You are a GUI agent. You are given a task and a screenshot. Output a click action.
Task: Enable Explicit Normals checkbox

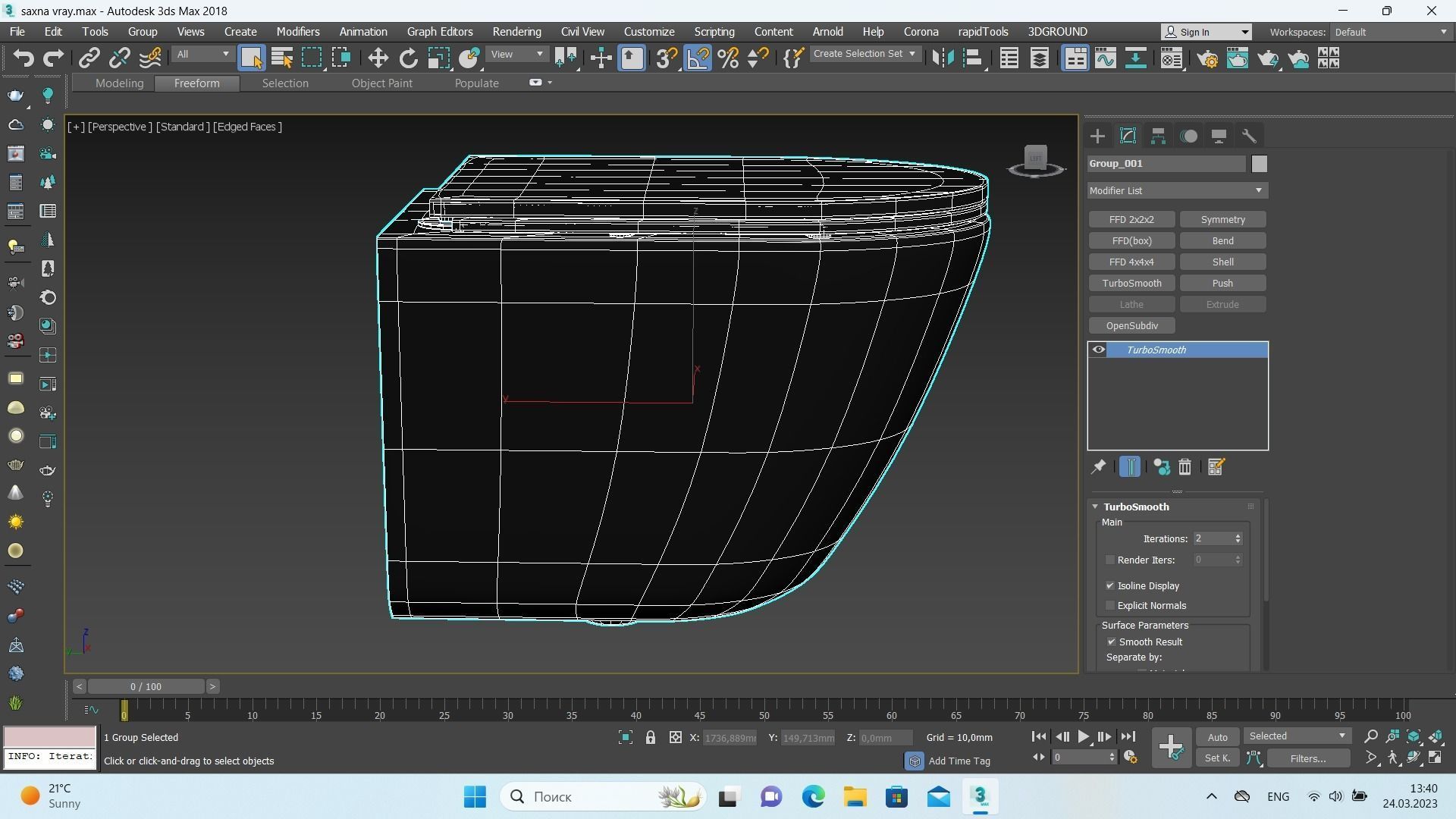pyautogui.click(x=1110, y=606)
